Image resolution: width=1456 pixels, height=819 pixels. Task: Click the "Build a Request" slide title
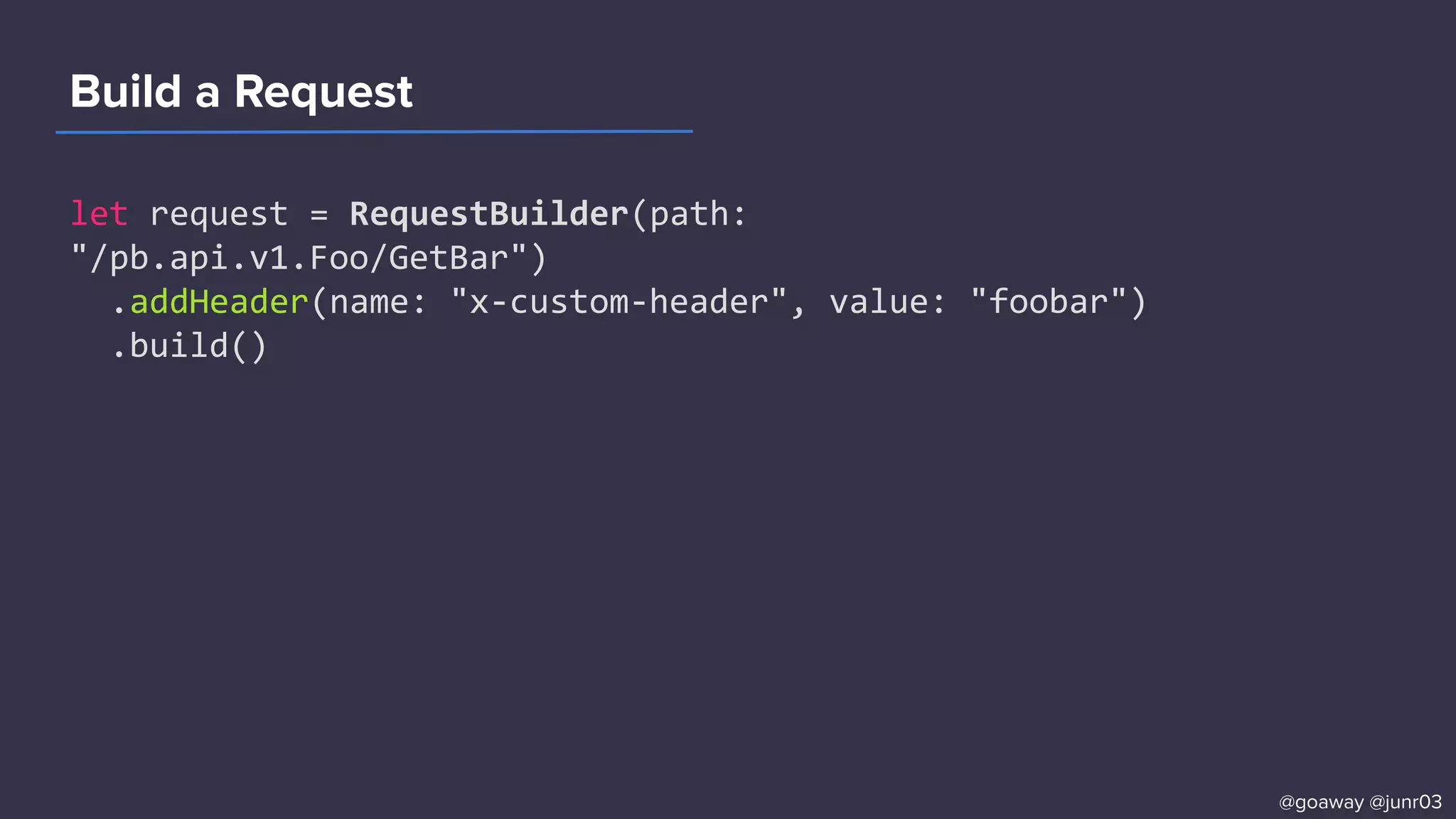pyautogui.click(x=241, y=92)
